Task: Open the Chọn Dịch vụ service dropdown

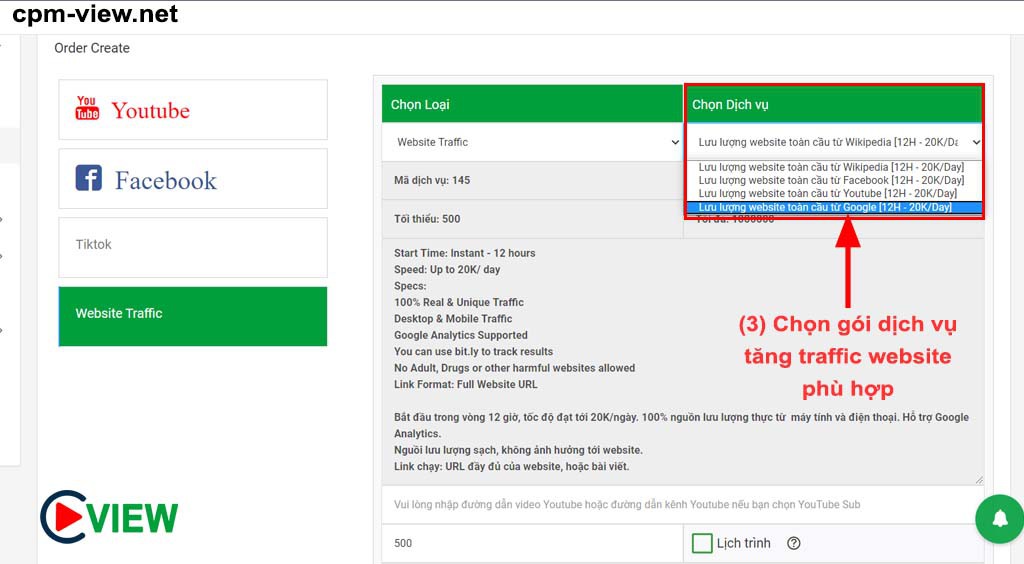Action: tap(834, 142)
